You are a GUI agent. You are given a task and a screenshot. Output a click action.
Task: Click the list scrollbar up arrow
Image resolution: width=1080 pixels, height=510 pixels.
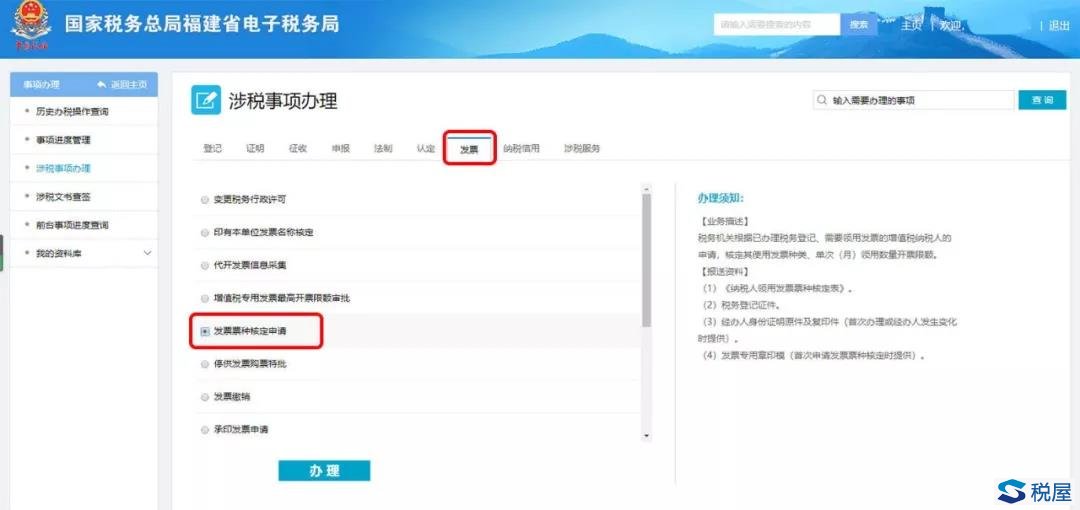646,189
